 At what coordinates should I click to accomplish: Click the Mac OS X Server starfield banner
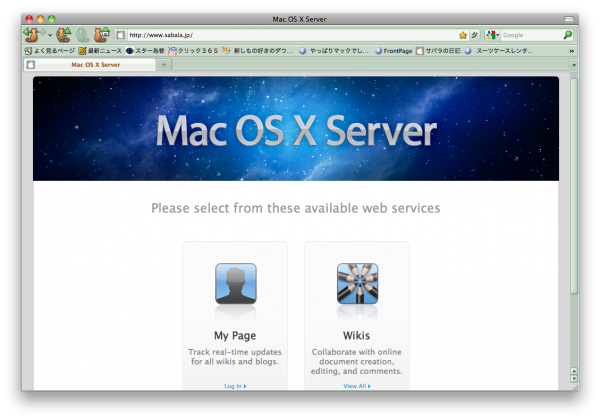coord(296,129)
